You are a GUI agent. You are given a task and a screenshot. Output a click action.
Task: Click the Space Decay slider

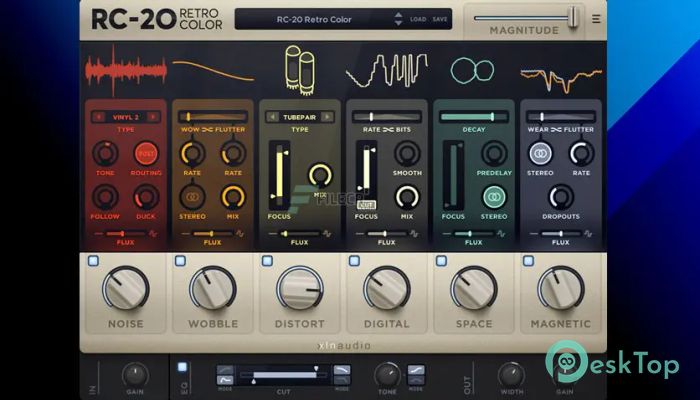(x=474, y=117)
